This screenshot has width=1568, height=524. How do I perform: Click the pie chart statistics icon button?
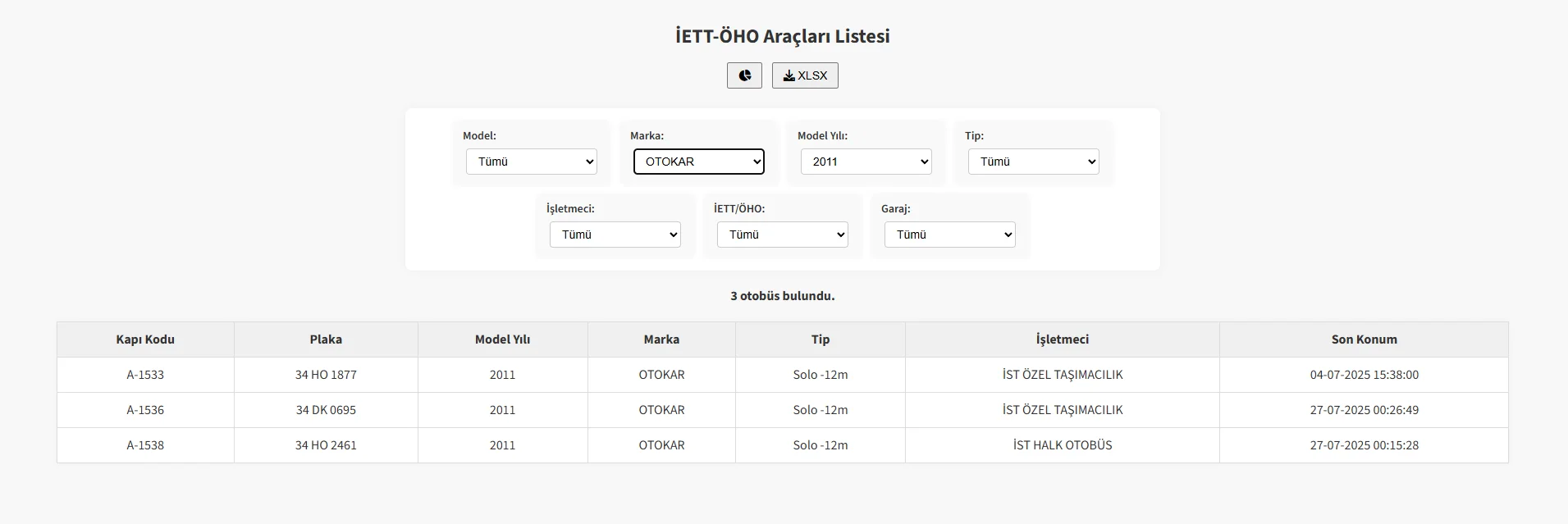(x=744, y=75)
